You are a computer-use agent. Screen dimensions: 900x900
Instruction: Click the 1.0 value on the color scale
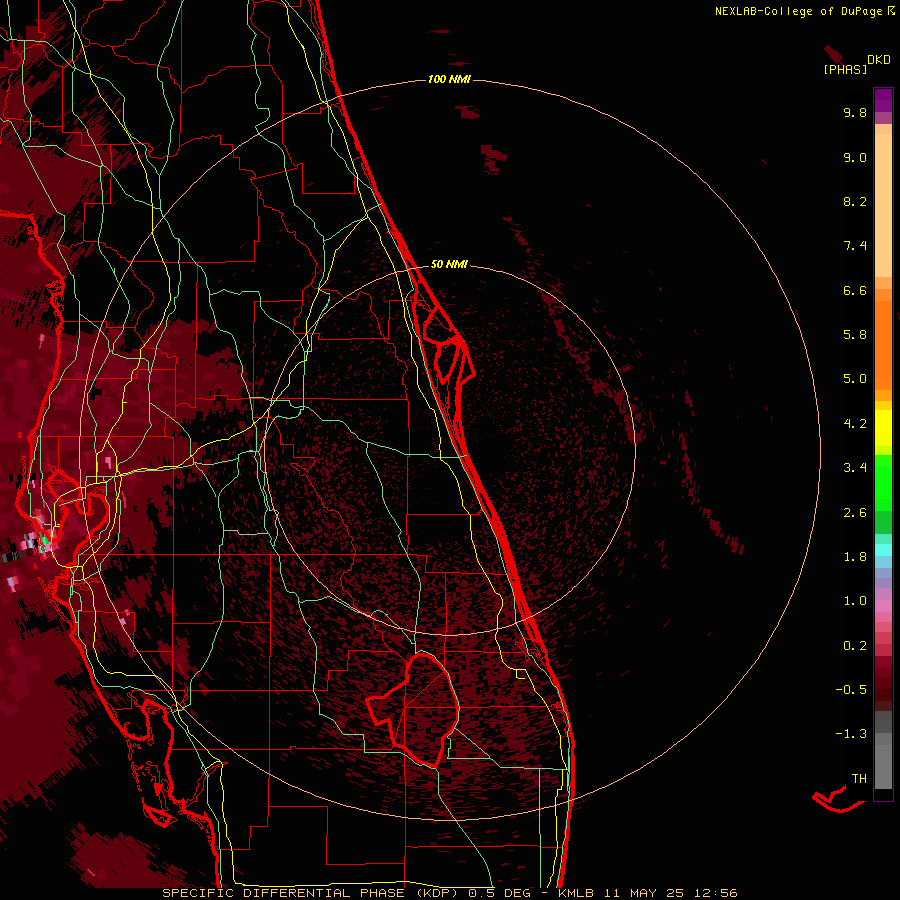[x=855, y=601]
